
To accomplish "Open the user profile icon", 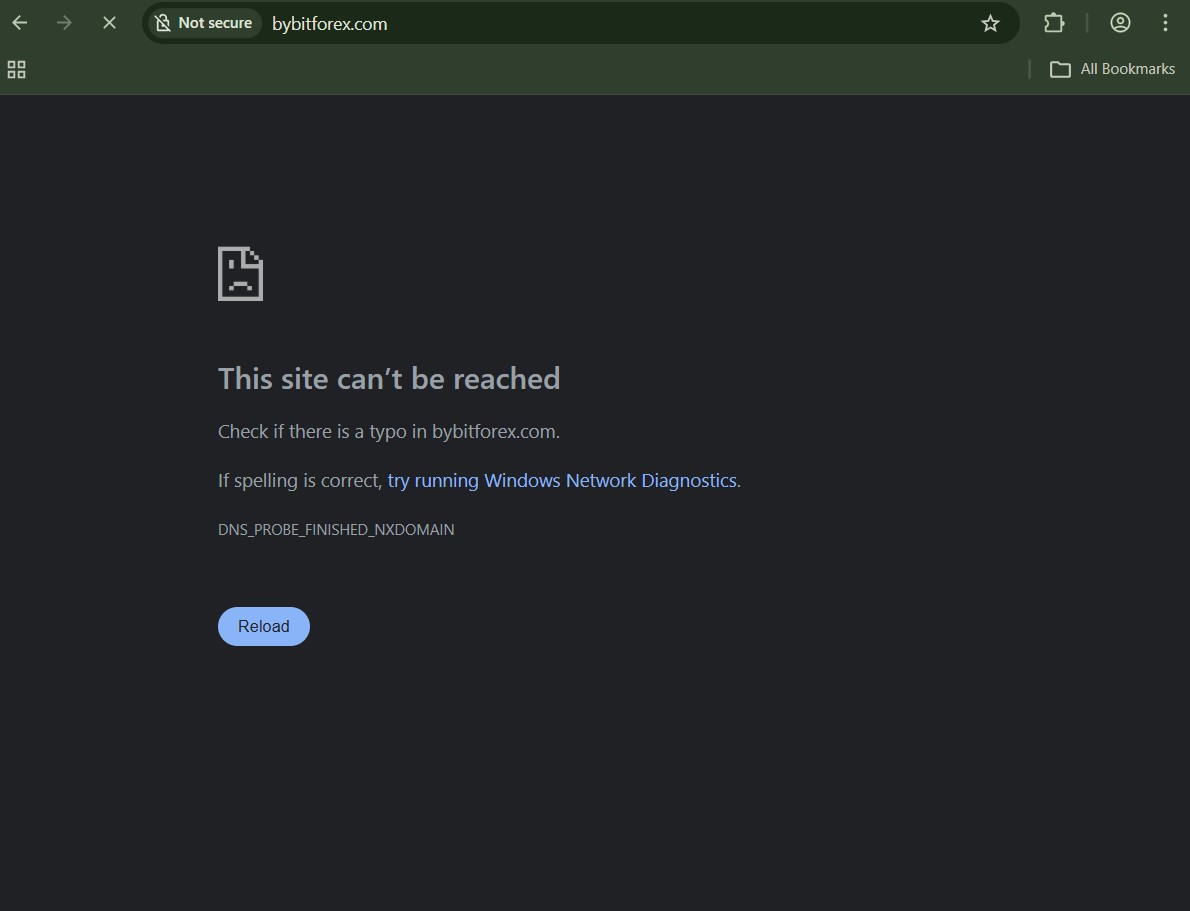I will pos(1120,23).
